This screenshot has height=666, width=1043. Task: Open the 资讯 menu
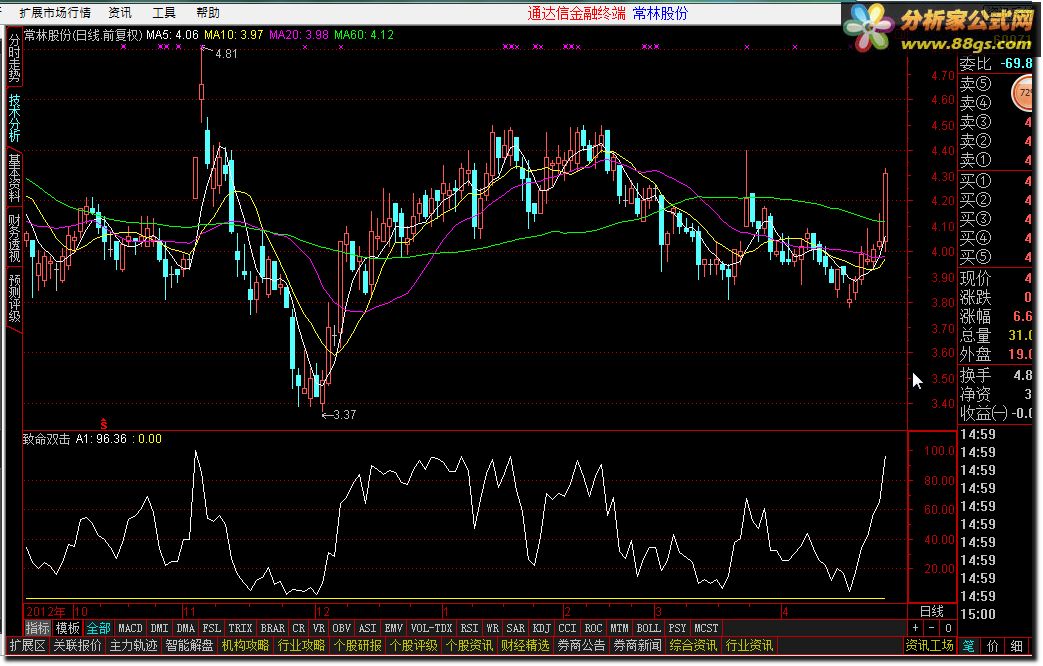(120, 13)
